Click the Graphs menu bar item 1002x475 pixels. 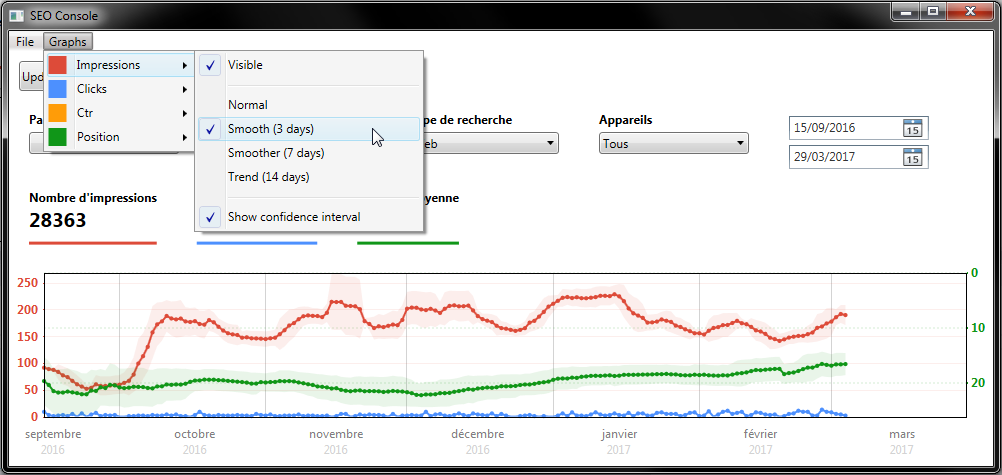(68, 42)
